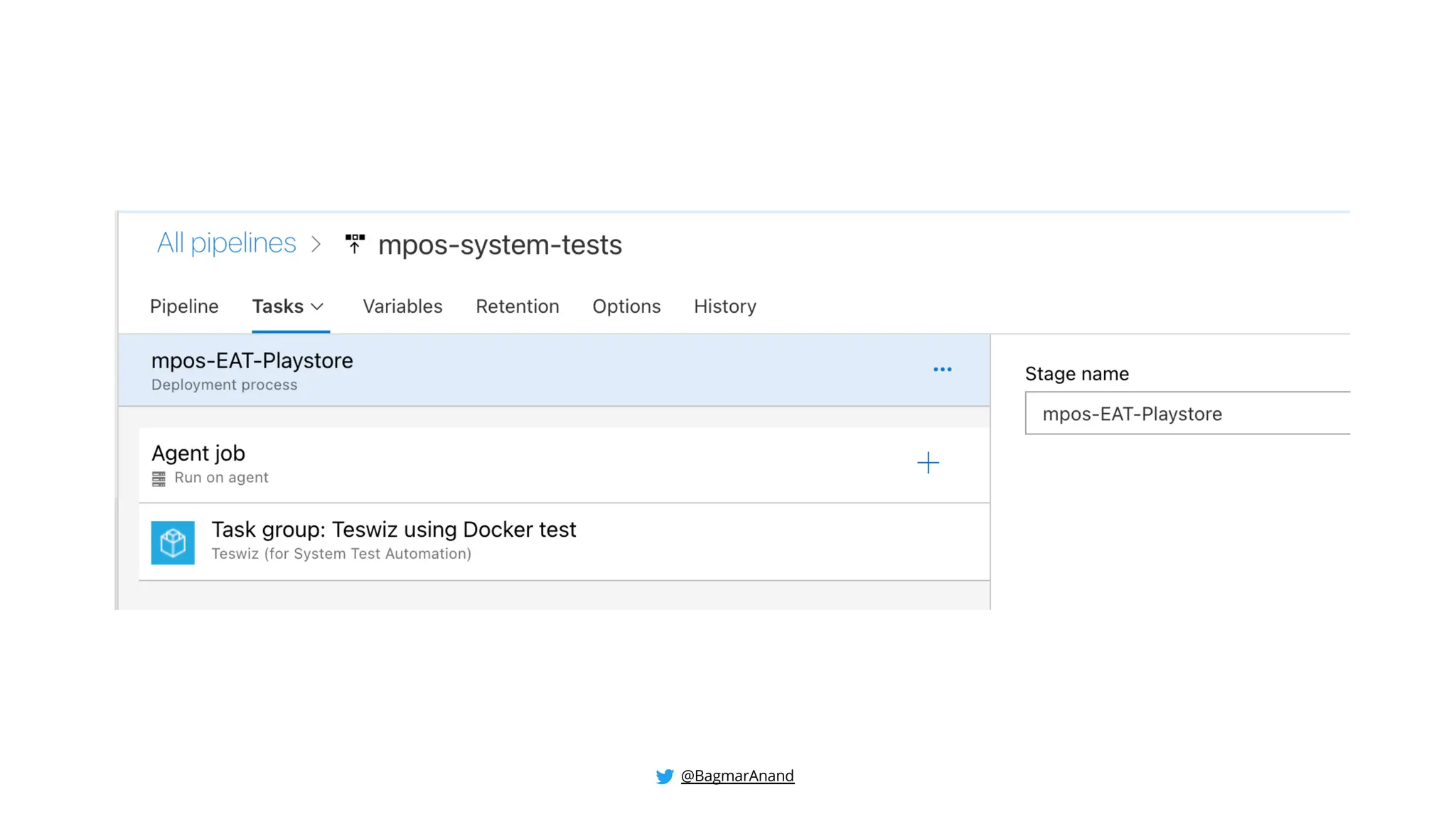Click the three-dot menu on mpos-EAT-Playstore stage
This screenshot has height=819, width=1456.
pyautogui.click(x=942, y=370)
